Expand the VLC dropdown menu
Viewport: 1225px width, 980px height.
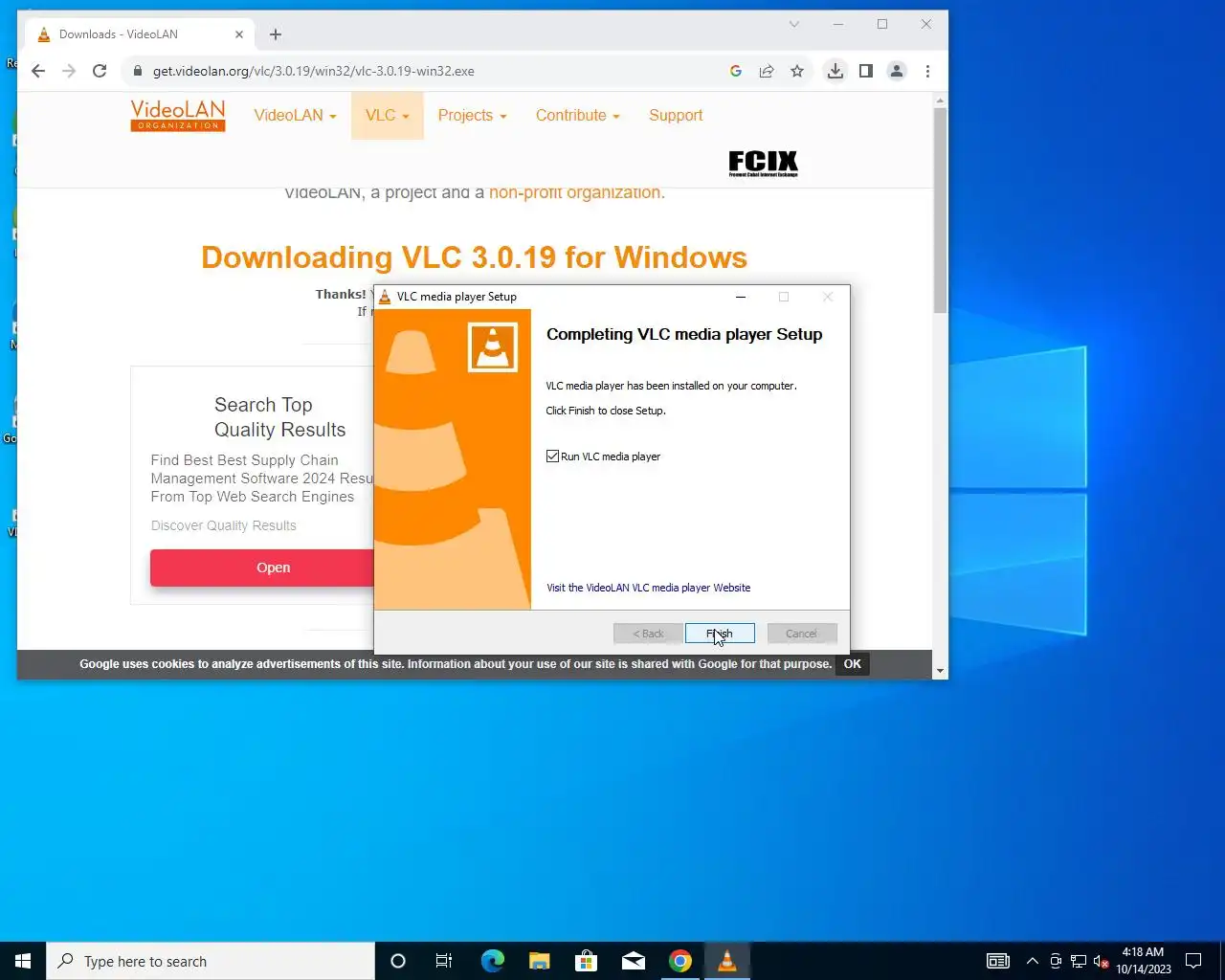pyautogui.click(x=387, y=115)
